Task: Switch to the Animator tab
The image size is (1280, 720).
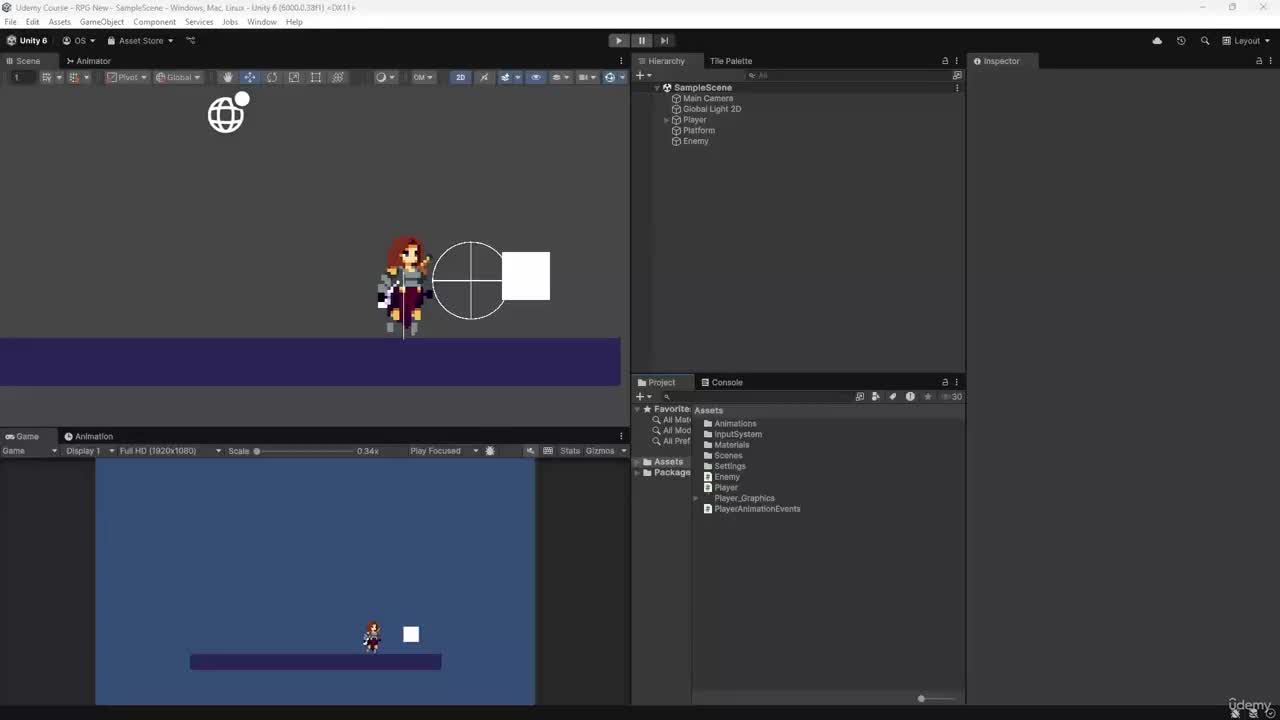Action: pyautogui.click(x=88, y=61)
